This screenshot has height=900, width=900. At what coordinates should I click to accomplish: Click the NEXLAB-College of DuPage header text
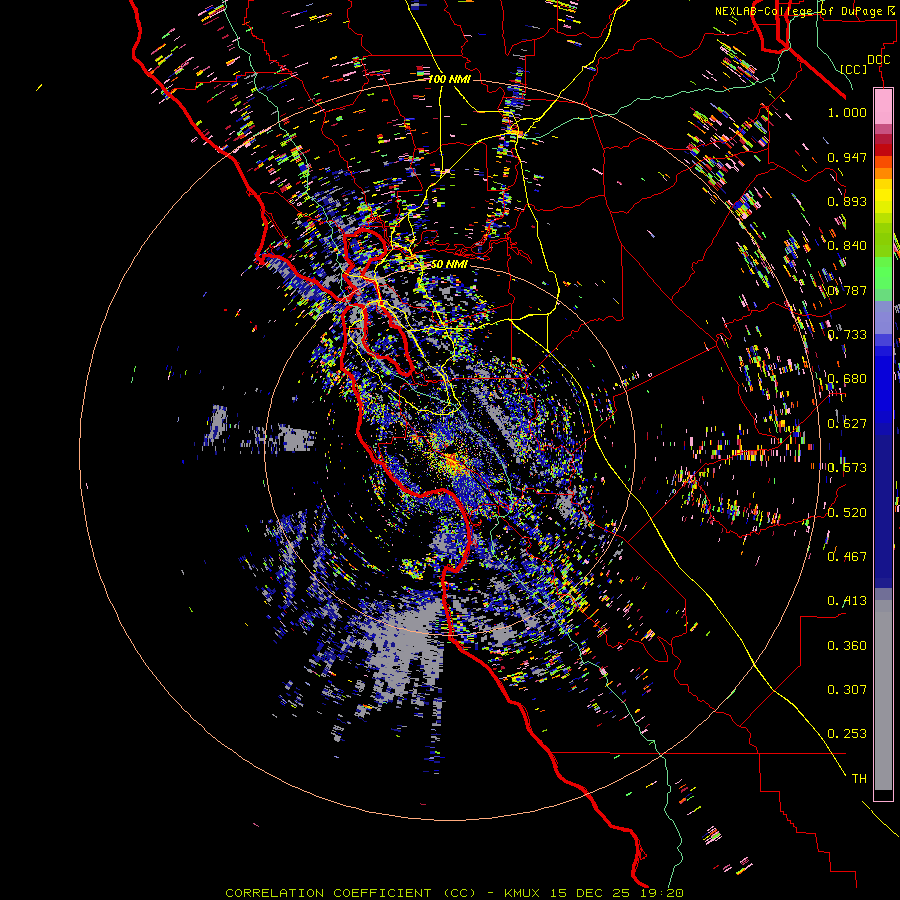[x=798, y=11]
